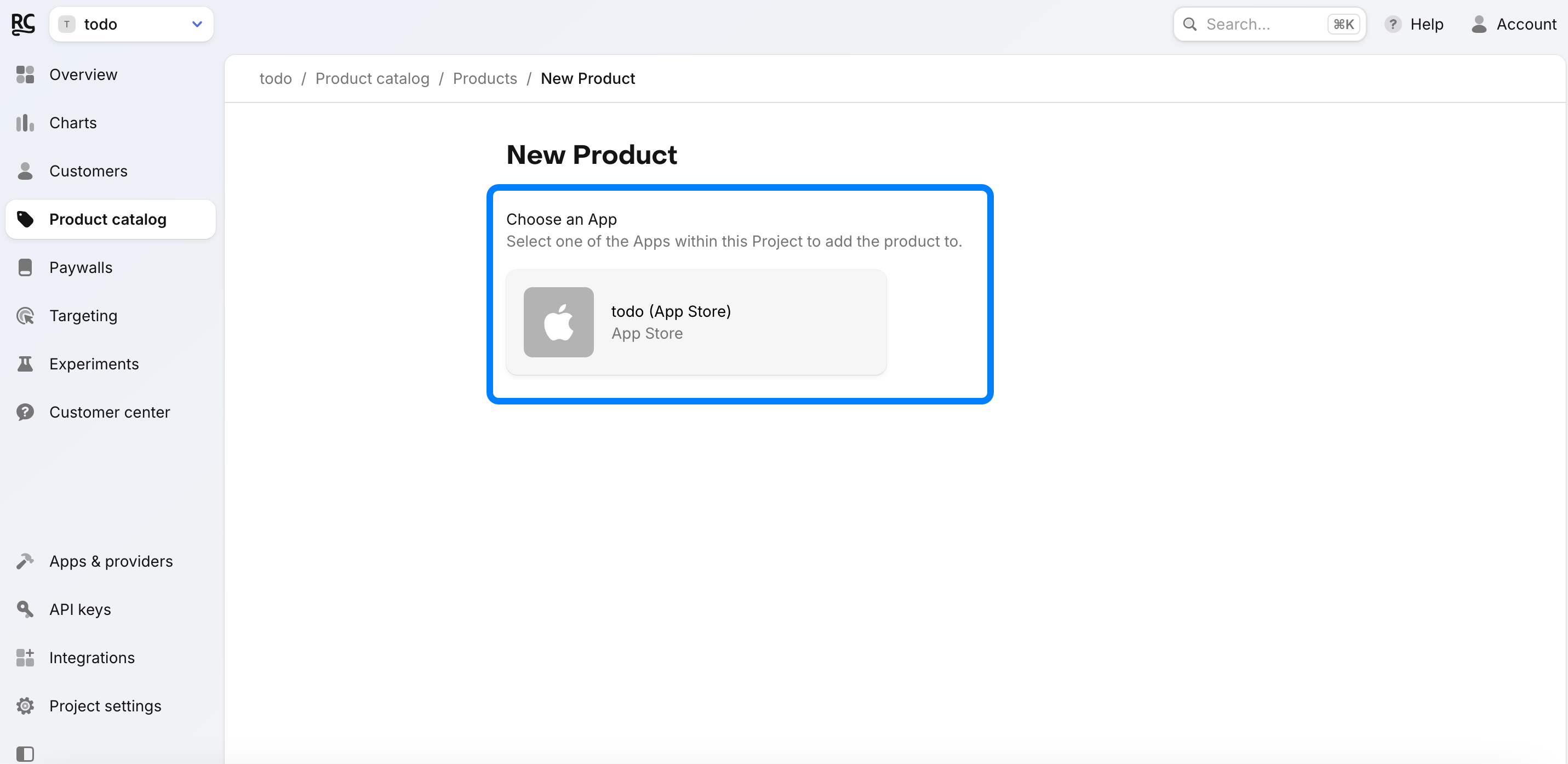Open Integrations page

coord(92,658)
